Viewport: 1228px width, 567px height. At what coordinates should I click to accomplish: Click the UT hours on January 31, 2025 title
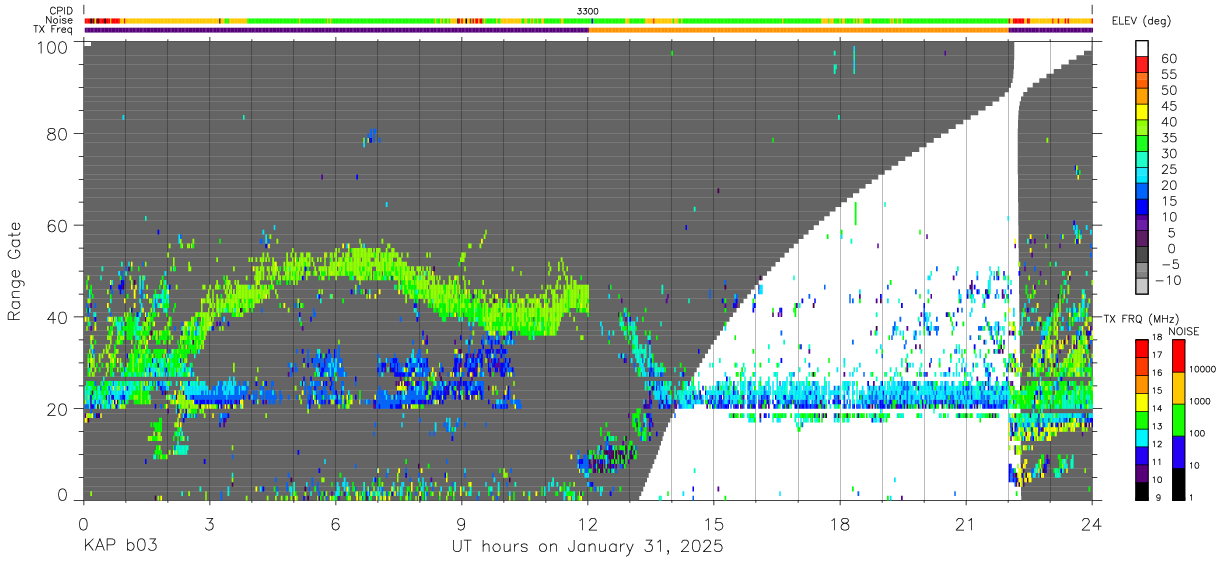(588, 547)
